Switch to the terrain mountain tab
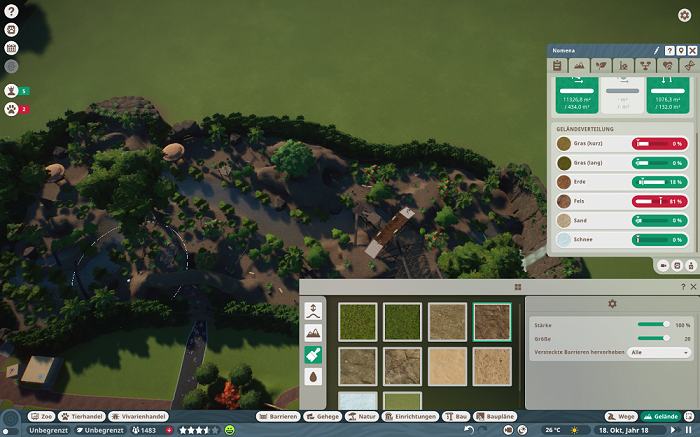The height and width of the screenshot is (437, 700). [x=579, y=65]
